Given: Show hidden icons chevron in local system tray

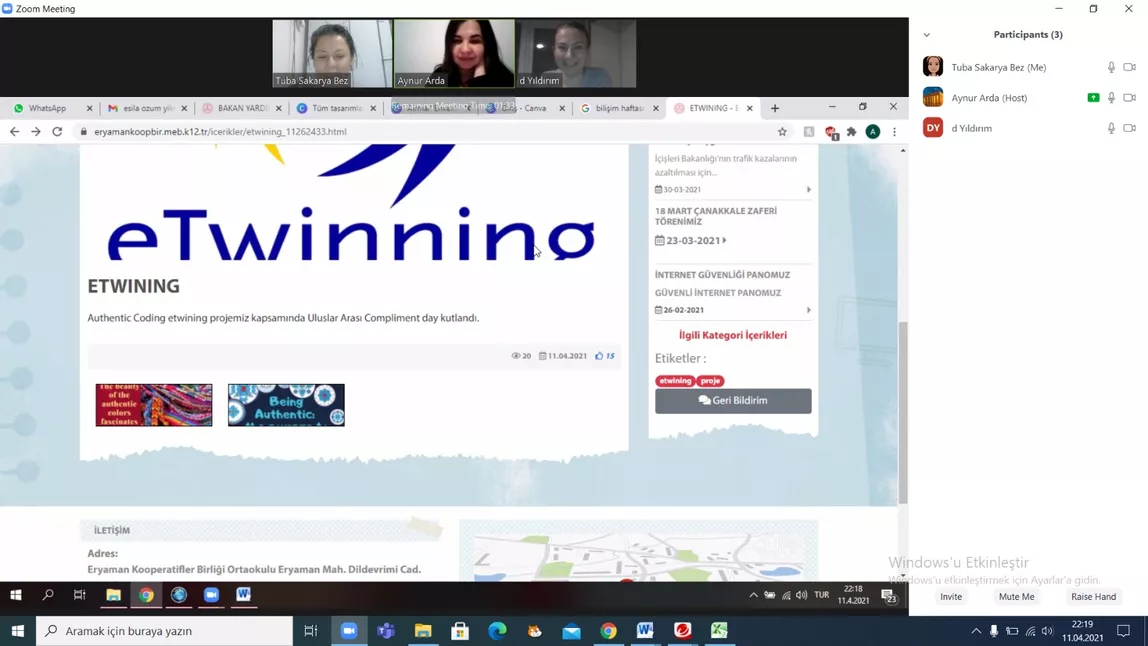Looking at the screenshot, I should tap(975, 631).
